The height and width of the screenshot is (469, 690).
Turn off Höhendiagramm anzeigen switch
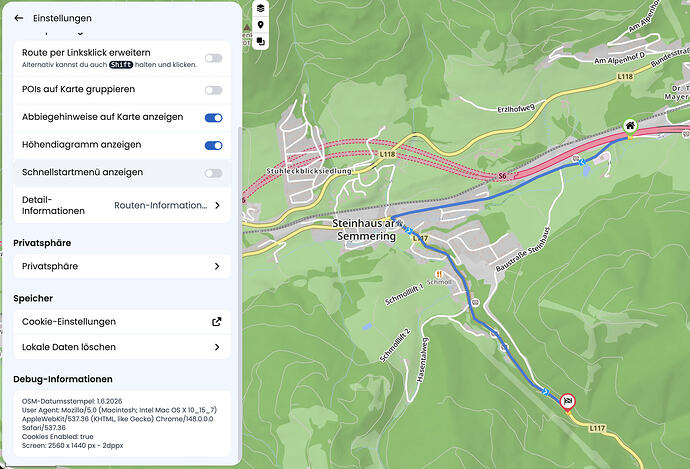tap(213, 146)
